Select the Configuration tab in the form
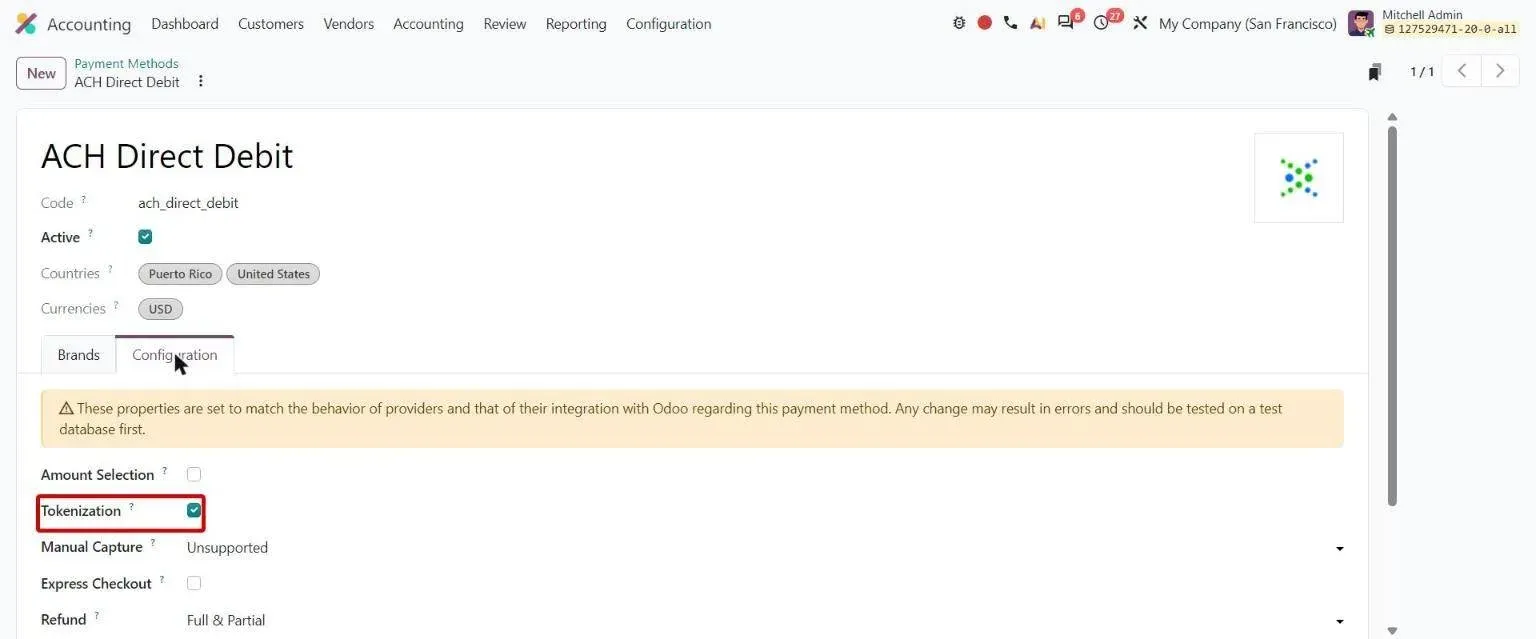 click(175, 355)
